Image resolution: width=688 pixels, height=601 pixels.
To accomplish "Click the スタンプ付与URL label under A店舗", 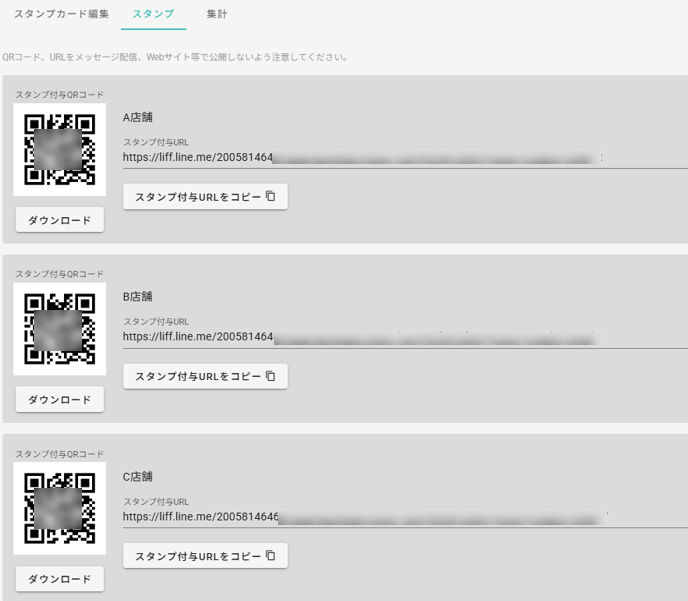I will tap(156, 142).
